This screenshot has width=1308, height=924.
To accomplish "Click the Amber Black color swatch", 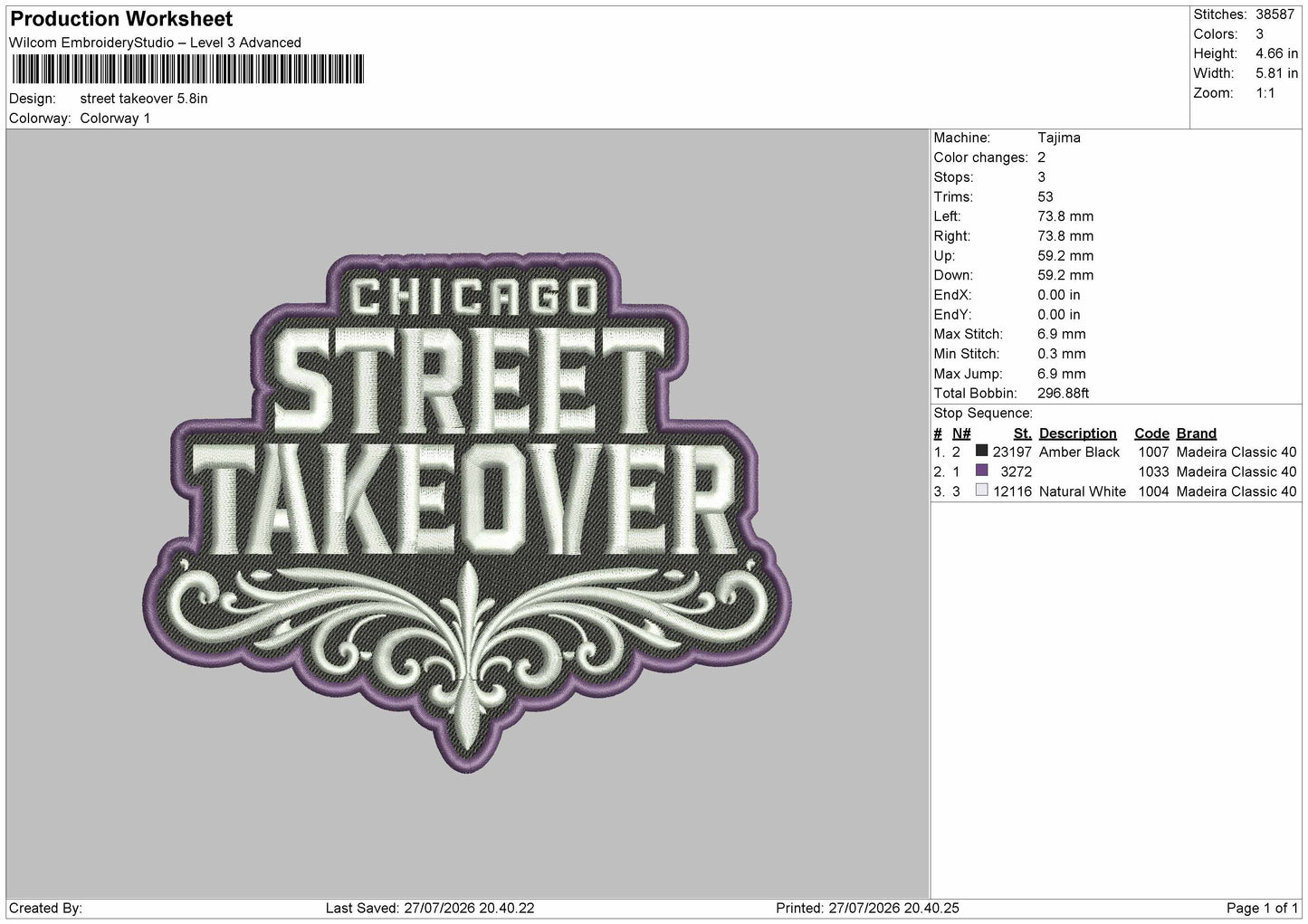I will point(982,452).
